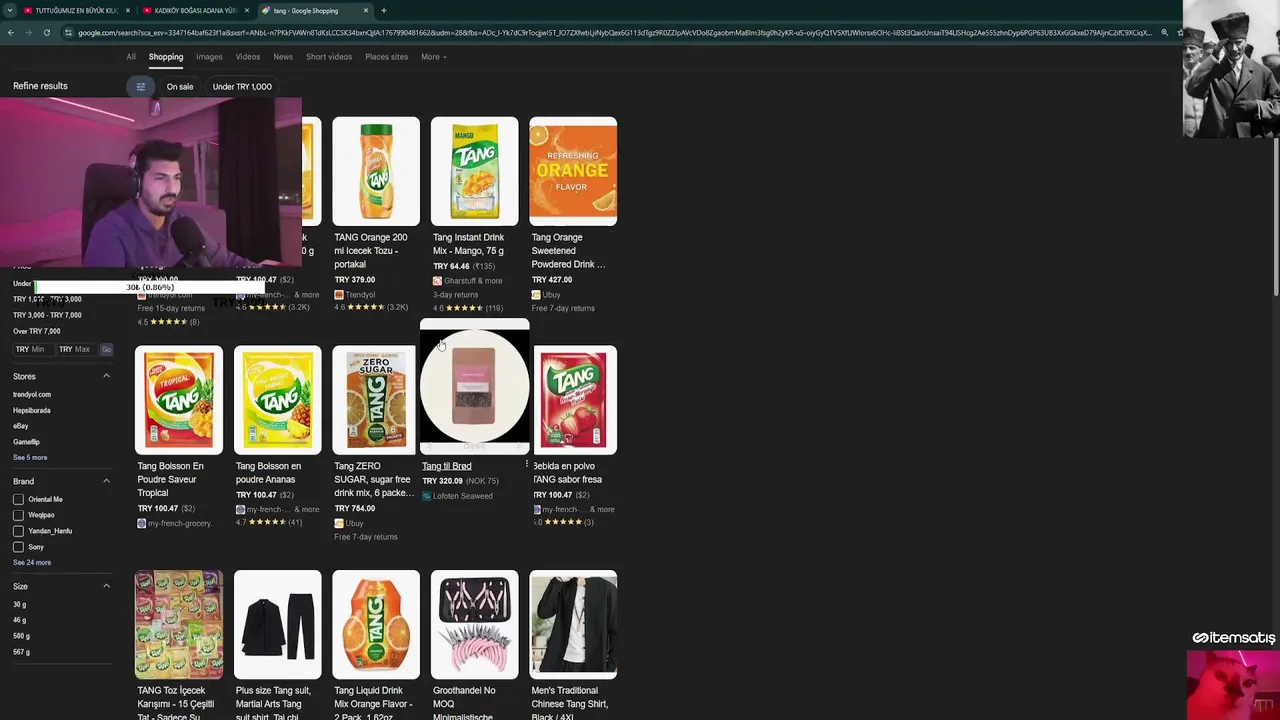Screen dimensions: 1280x720
Task: Click the TRY Min price input
Action: point(31,349)
